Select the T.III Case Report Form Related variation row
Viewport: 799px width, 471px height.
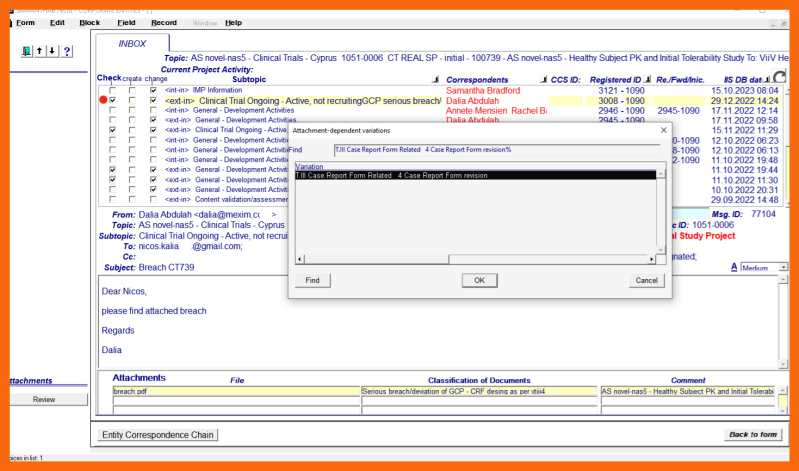(475, 175)
